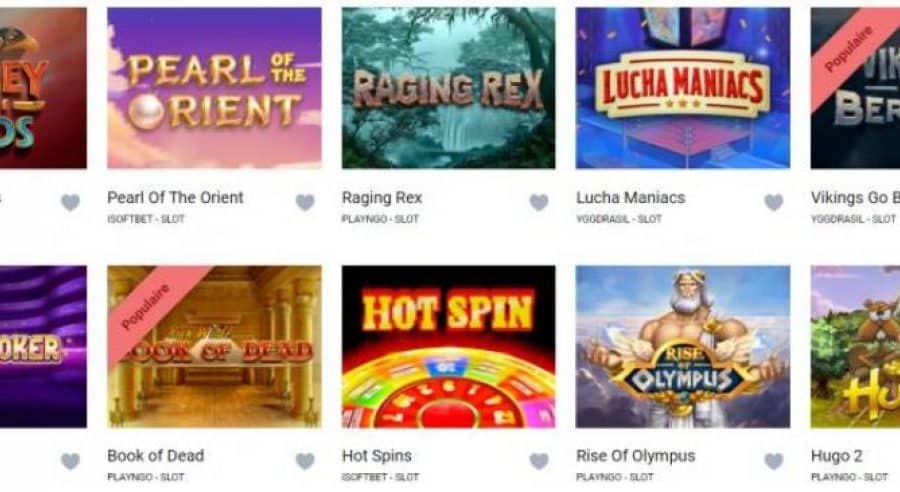Open the Lucha Maniacs game thumbnail

click(x=682, y=88)
